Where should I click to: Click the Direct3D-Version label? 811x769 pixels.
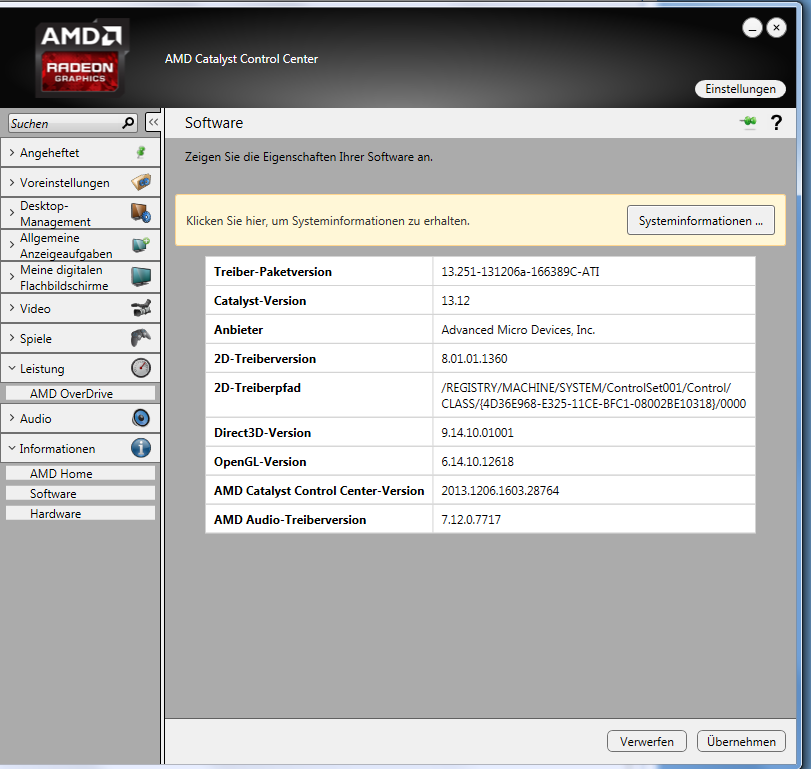(x=262, y=432)
